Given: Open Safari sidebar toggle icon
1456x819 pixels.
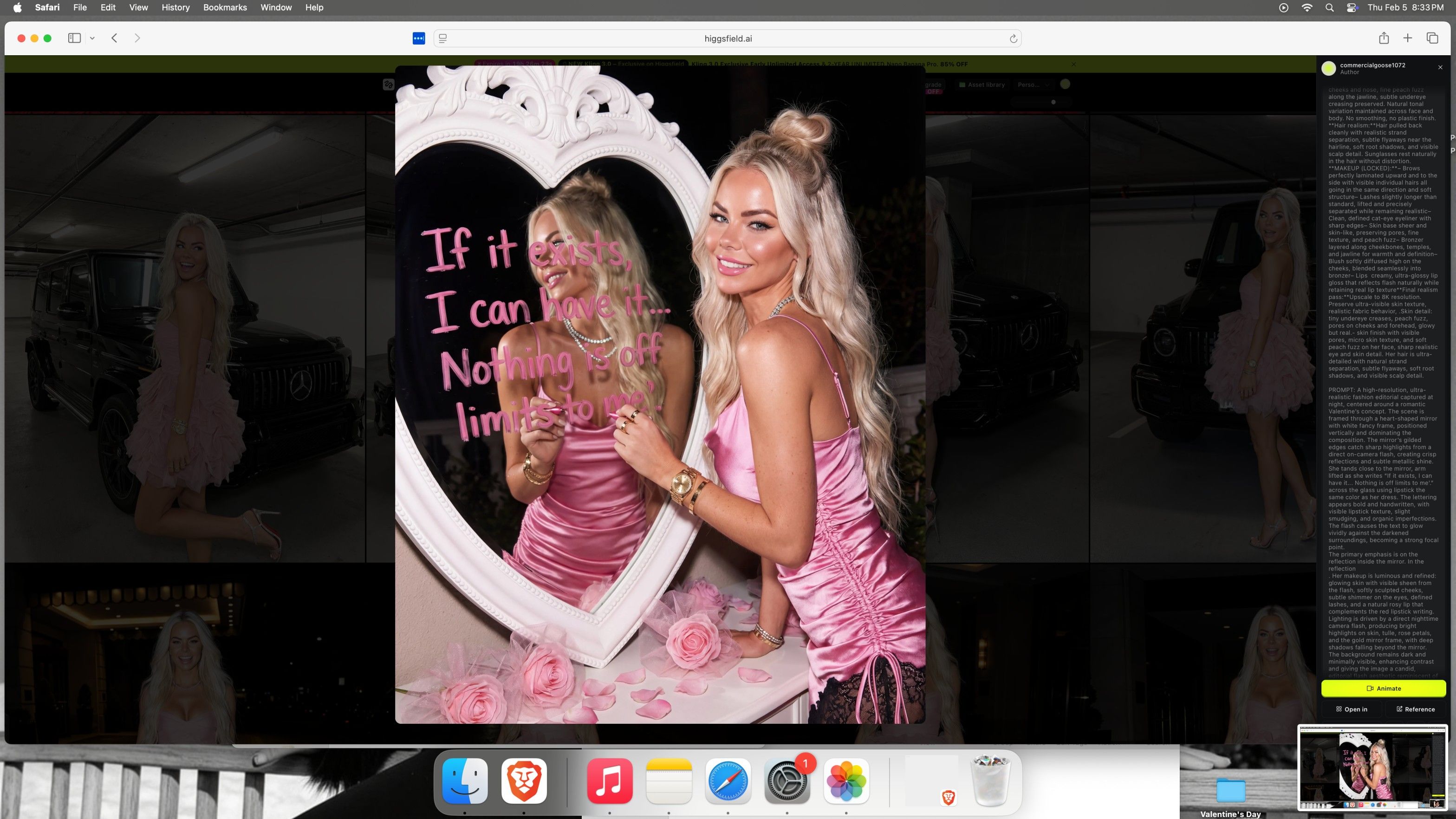Looking at the screenshot, I should (74, 38).
